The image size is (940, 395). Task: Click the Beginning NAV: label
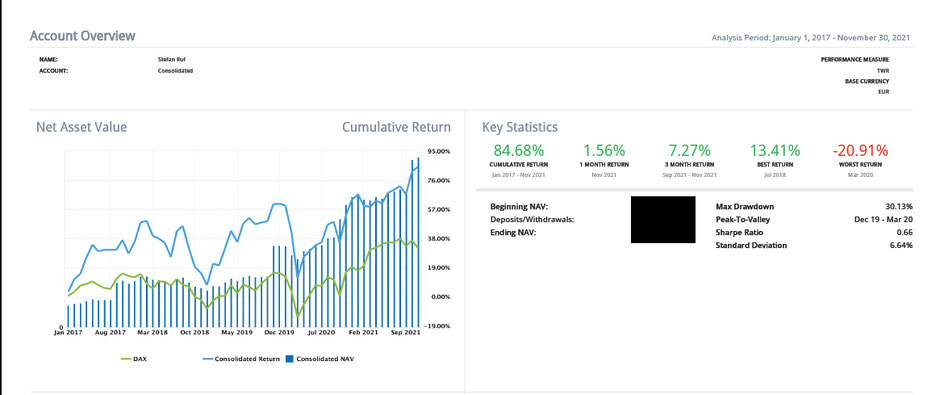coord(519,207)
